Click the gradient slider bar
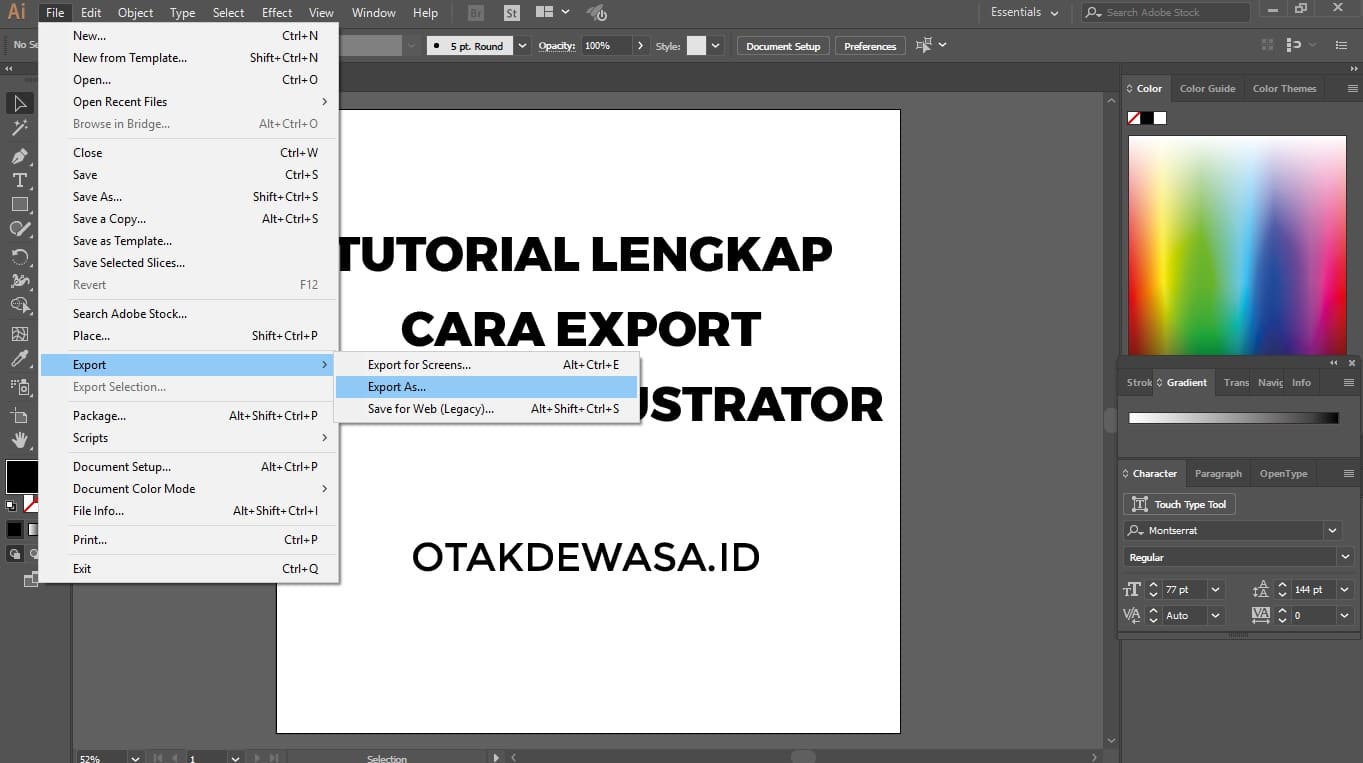Viewport: 1363px width, 763px height. point(1233,418)
